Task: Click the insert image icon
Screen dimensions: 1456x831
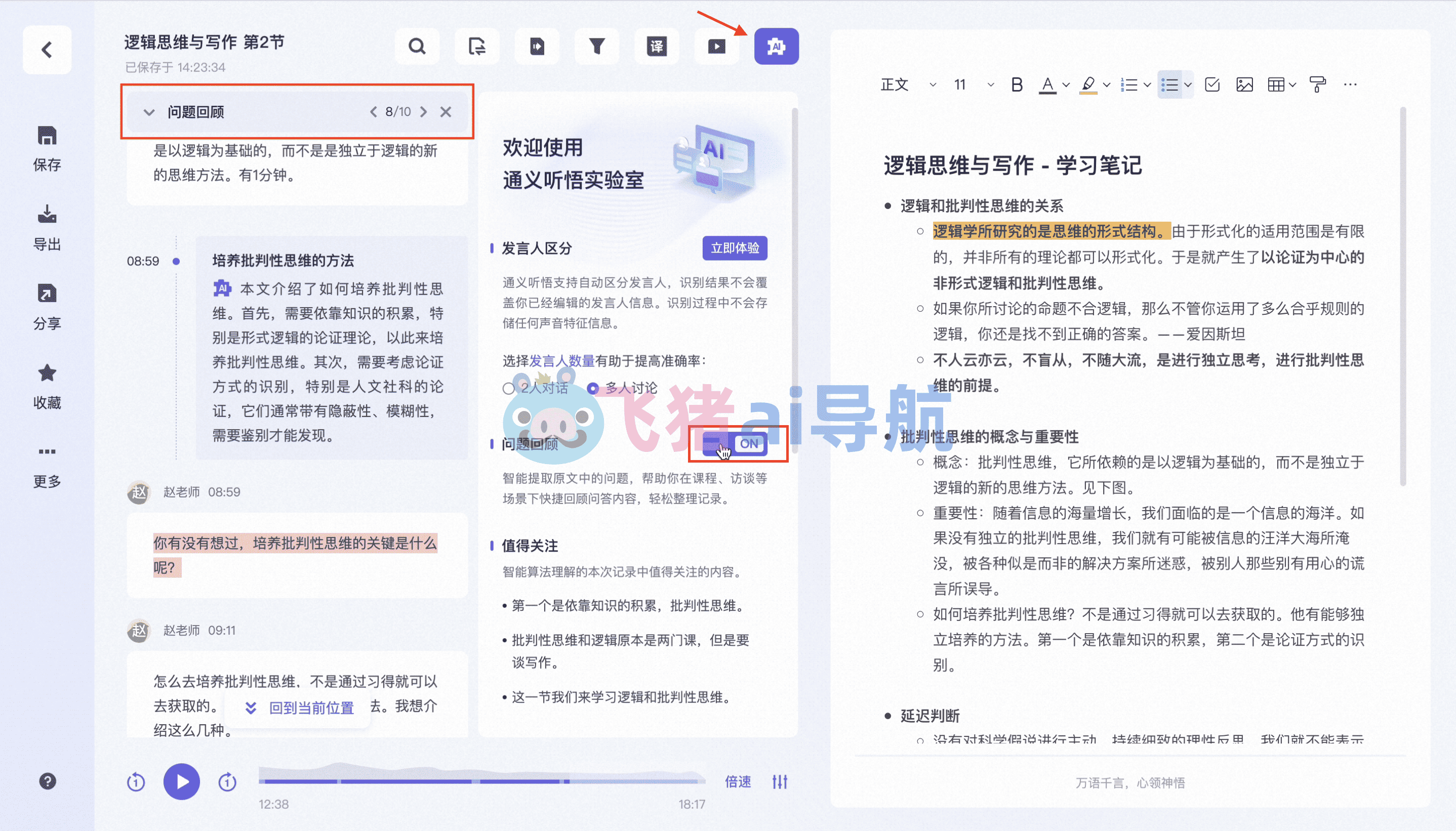Action: 1244,85
